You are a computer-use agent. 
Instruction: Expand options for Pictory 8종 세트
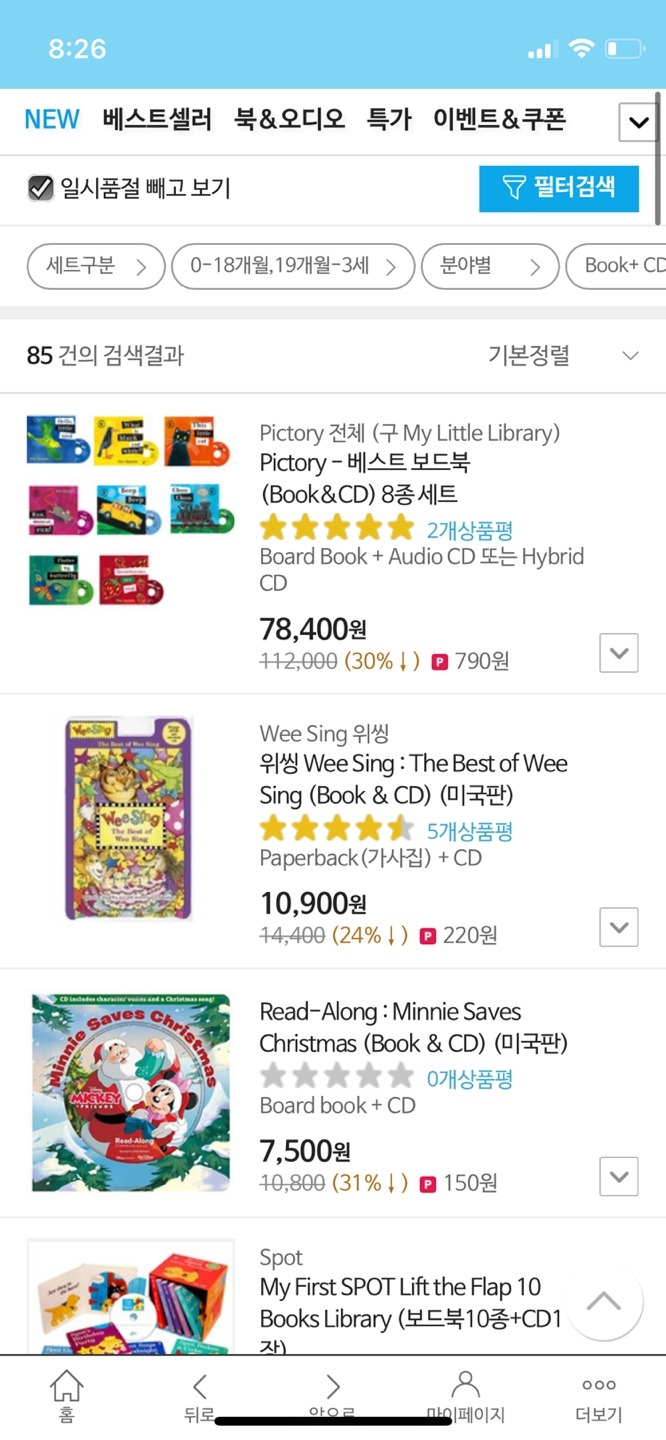[x=619, y=654]
